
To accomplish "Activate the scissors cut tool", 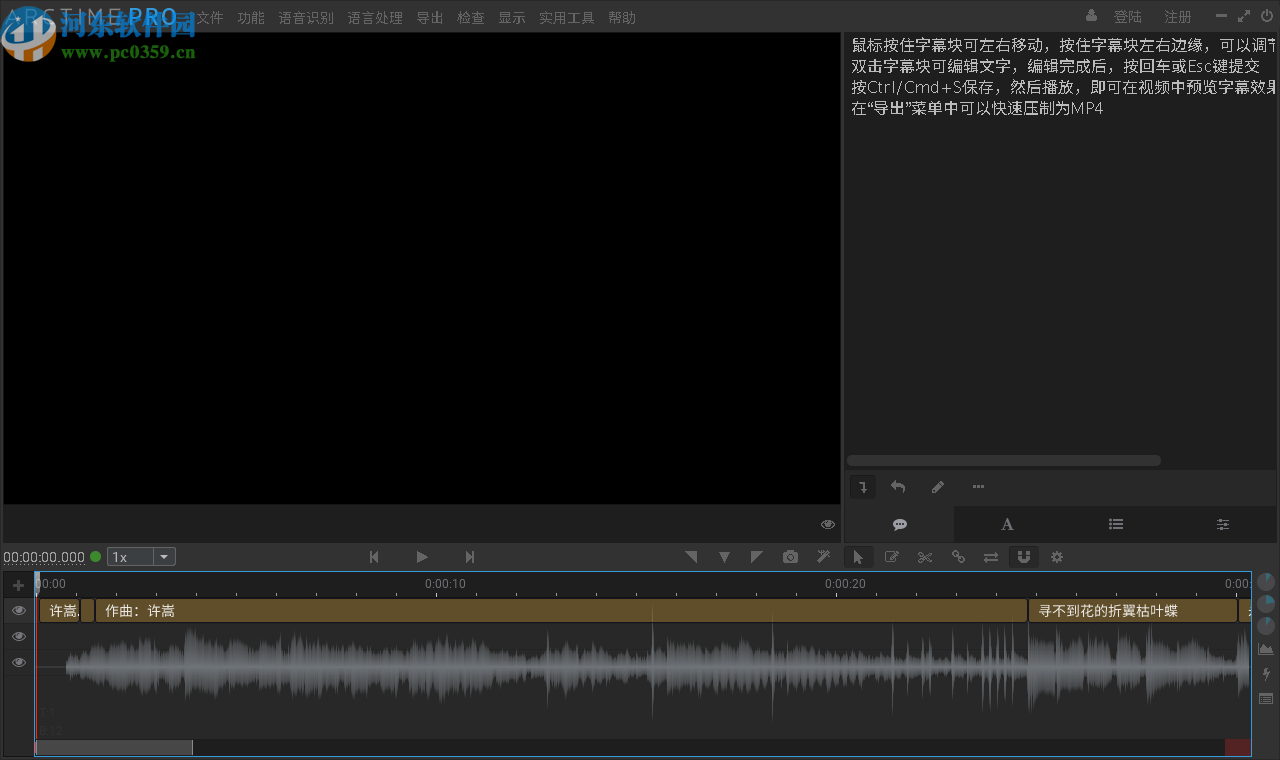I will click(x=925, y=557).
